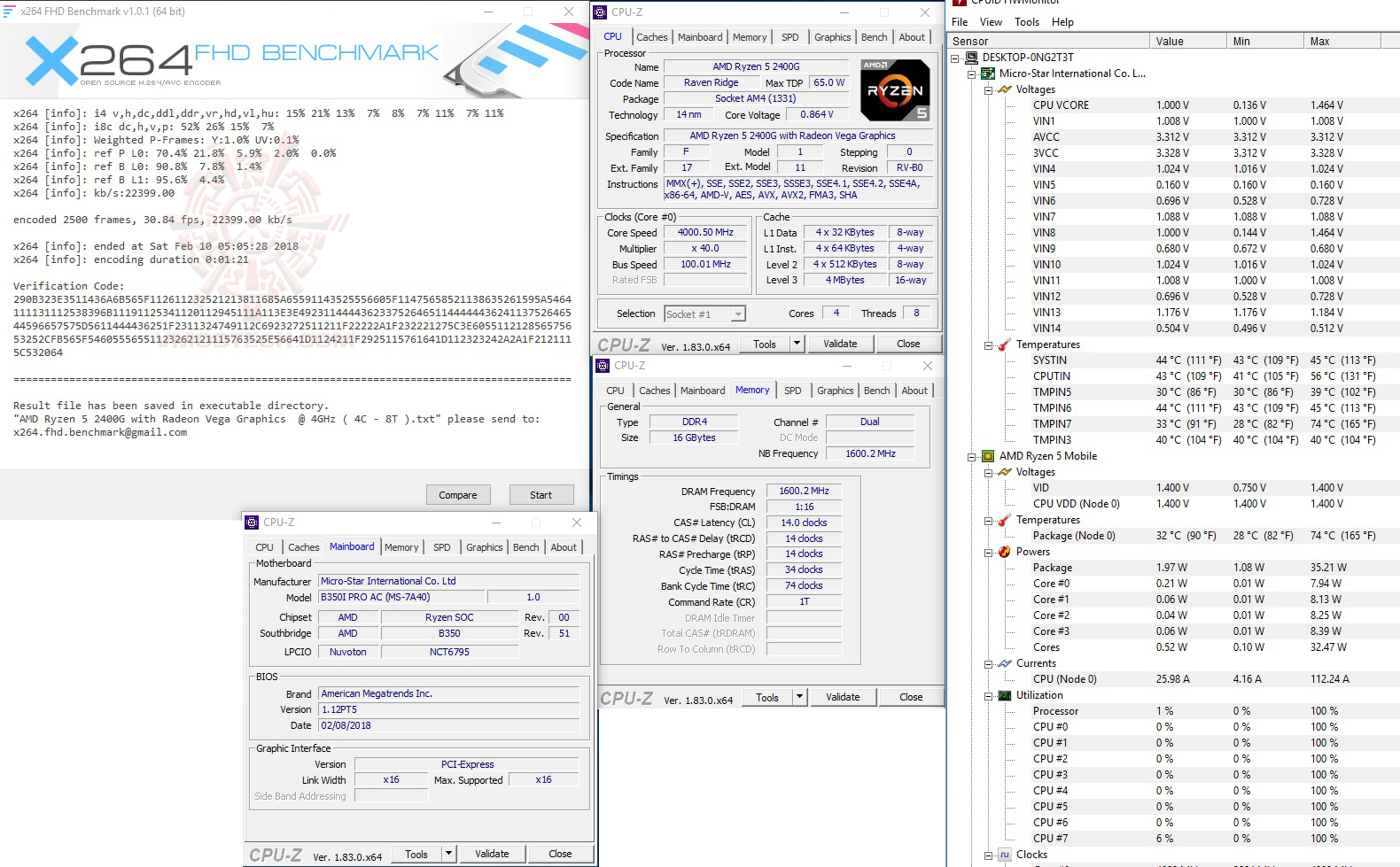Click the Sensor column header in HWMonitor

(x=1048, y=41)
